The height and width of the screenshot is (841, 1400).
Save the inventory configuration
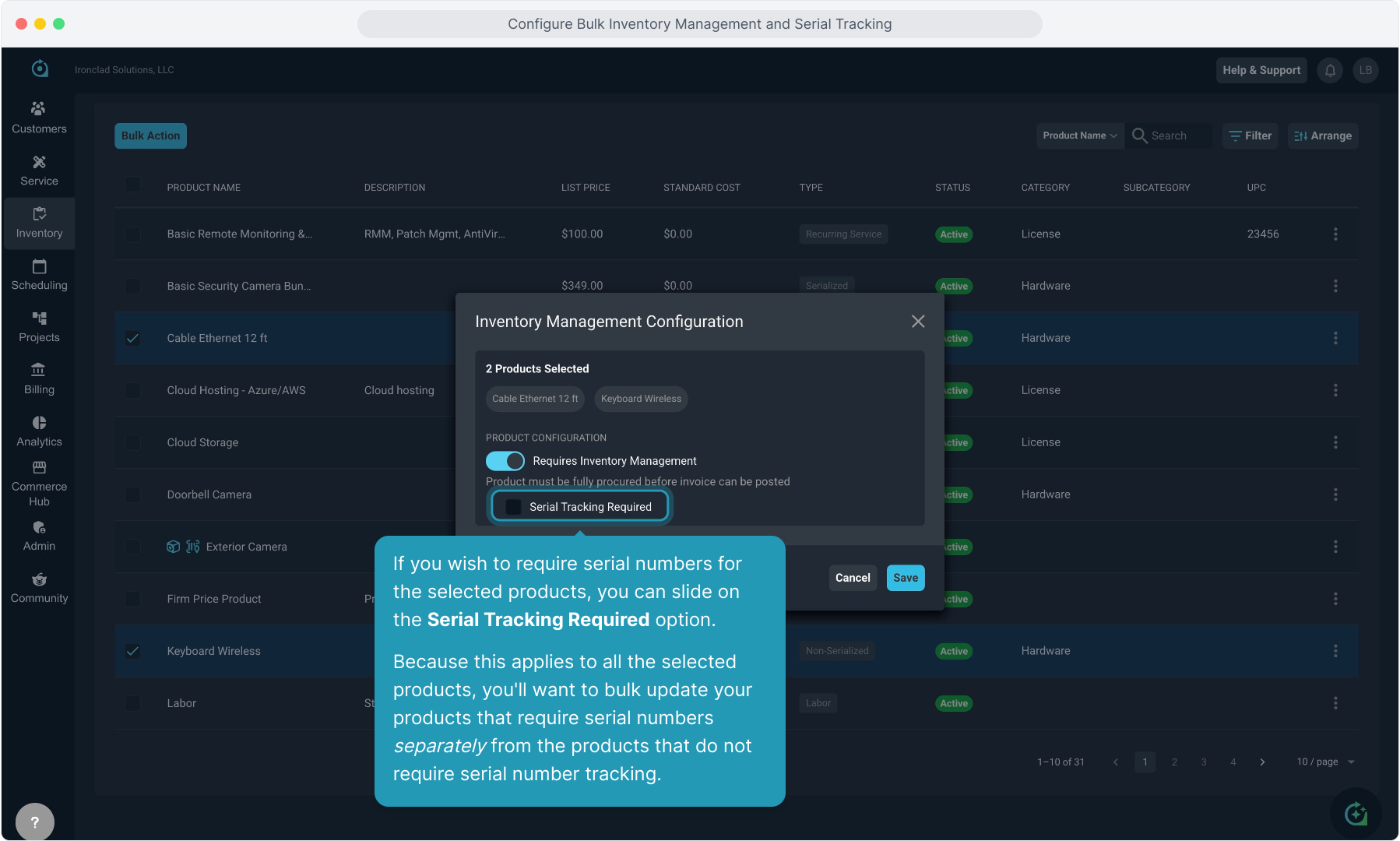[x=905, y=578]
